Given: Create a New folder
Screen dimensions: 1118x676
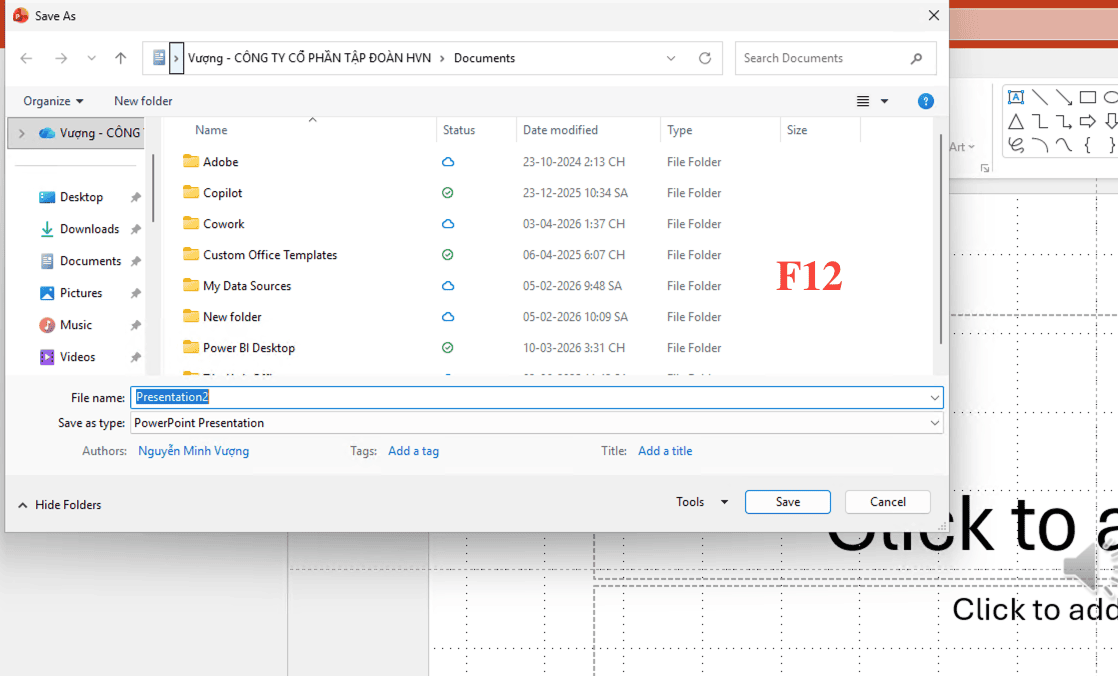Looking at the screenshot, I should 143,101.
